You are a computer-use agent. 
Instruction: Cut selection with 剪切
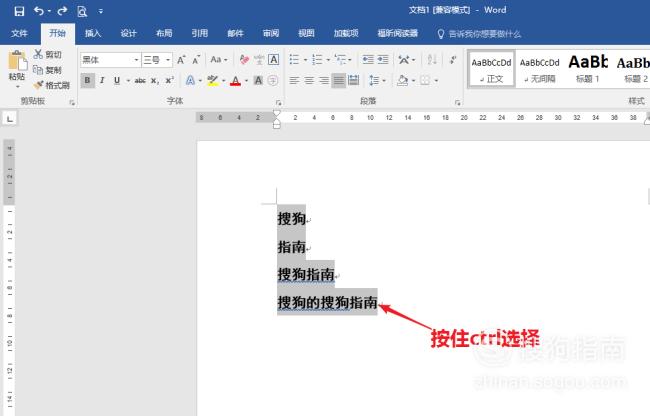(48, 54)
